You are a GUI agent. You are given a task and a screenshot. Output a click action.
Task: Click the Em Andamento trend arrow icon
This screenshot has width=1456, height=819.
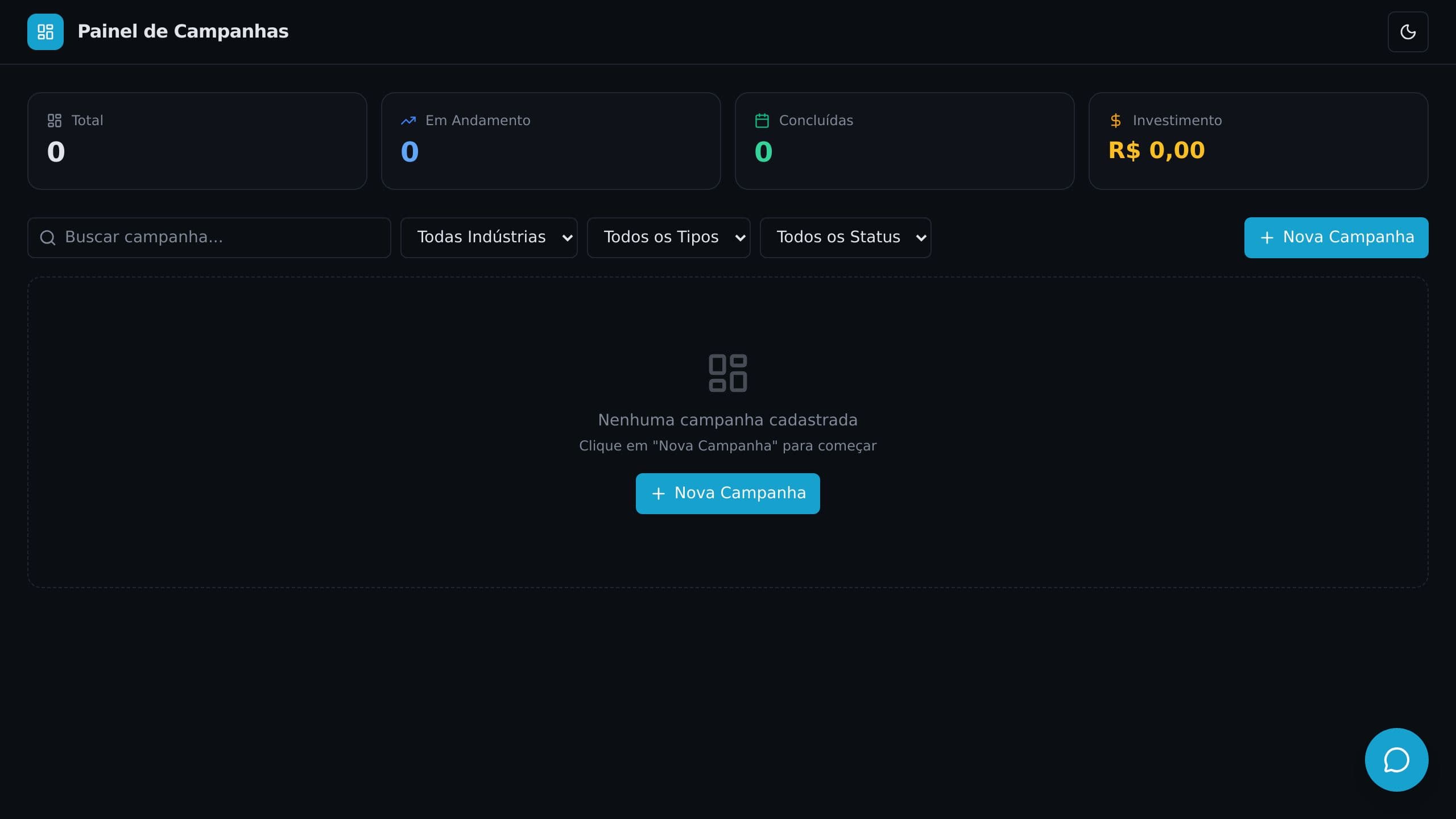pos(408,121)
